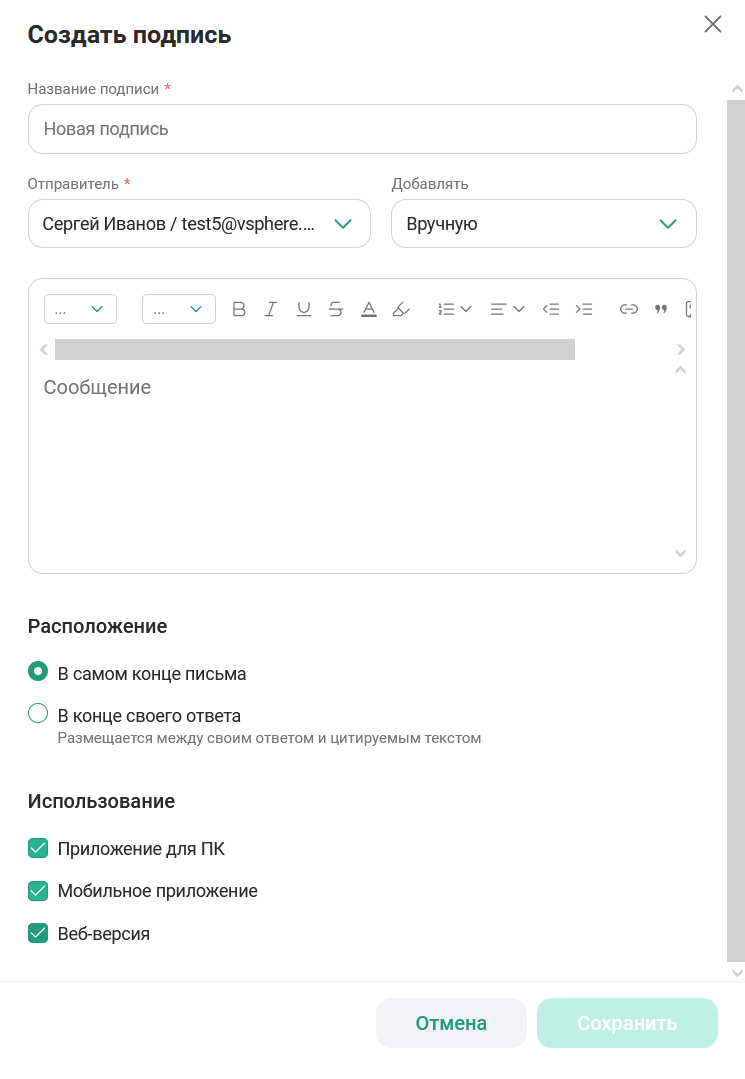The height and width of the screenshot is (1079, 745).
Task: Click the 'Название подписи' input field
Action: tap(362, 129)
